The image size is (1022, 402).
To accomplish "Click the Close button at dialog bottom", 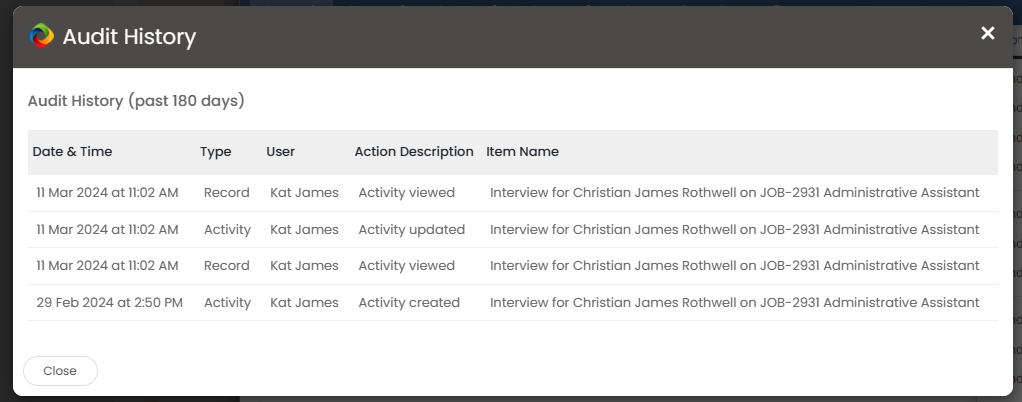I will tap(60, 371).
